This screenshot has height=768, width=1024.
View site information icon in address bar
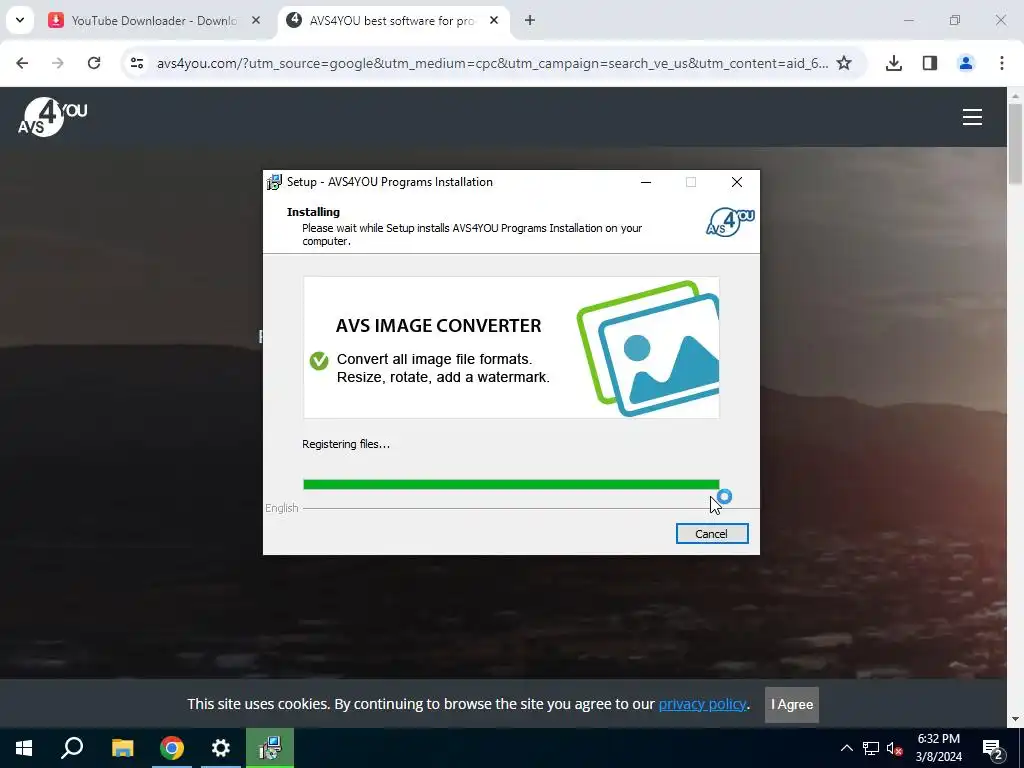click(x=136, y=63)
